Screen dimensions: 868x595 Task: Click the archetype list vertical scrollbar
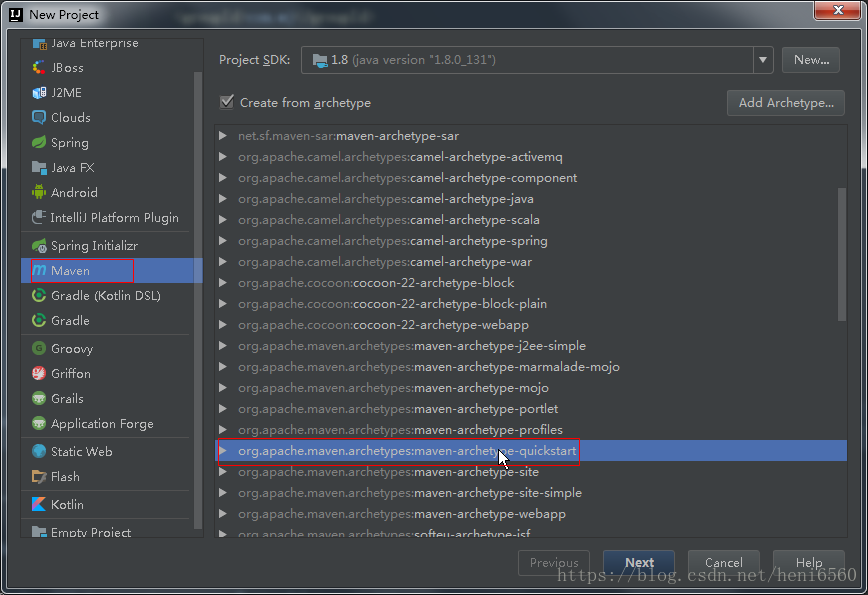[x=842, y=255]
